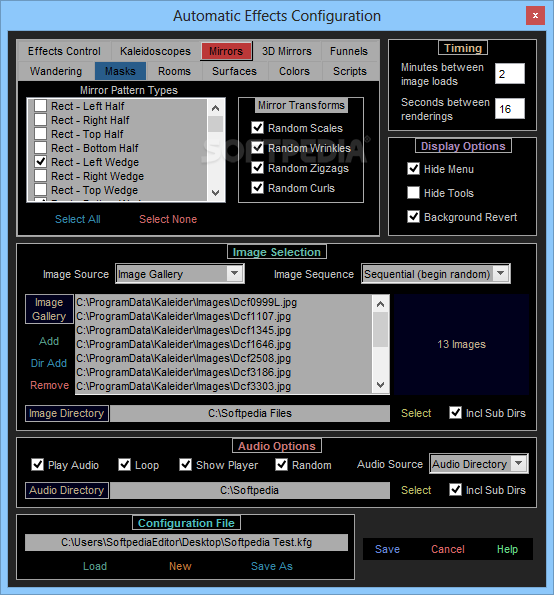
Task: Click the 13 Images preview panel
Action: pyautogui.click(x=461, y=345)
